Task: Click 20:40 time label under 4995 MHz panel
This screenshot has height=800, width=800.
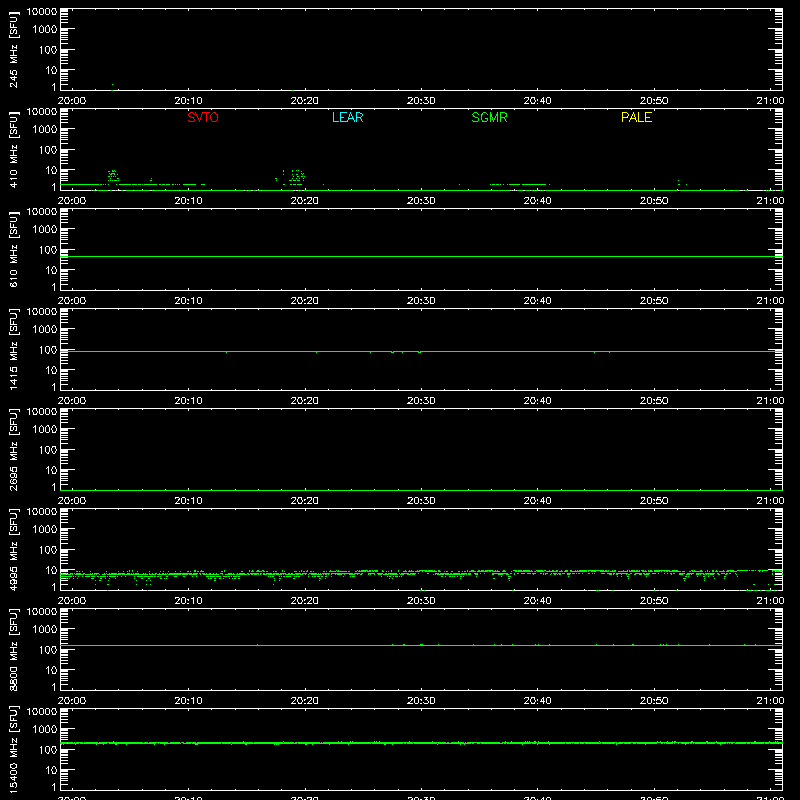Action: point(537,601)
